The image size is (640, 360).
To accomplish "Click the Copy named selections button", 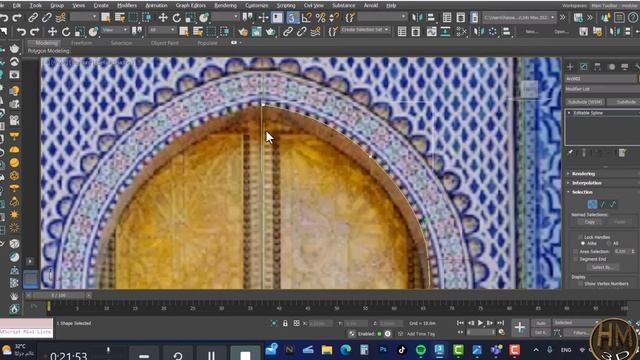I will tap(590, 222).
